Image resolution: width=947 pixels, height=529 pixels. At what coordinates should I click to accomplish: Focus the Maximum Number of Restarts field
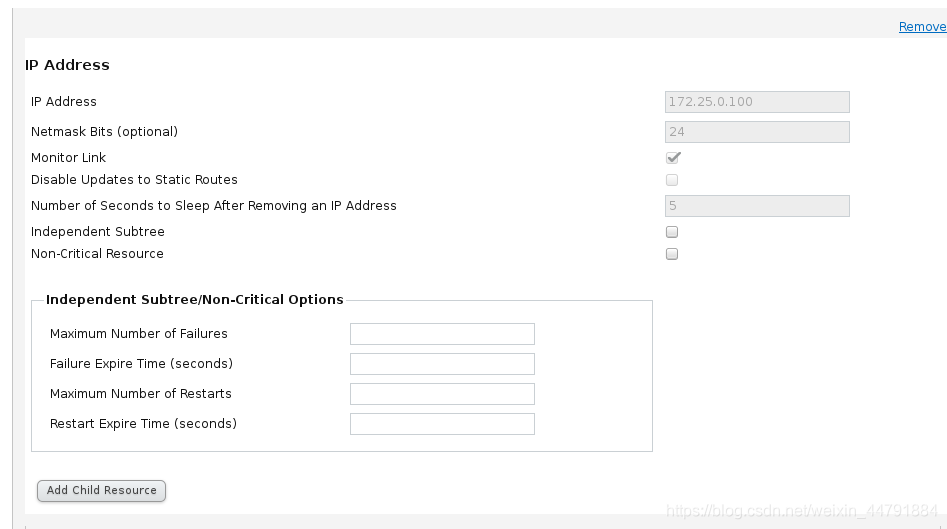442,394
